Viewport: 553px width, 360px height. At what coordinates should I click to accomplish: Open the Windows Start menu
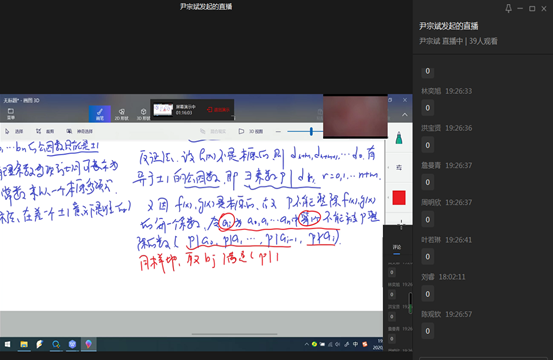[x=7, y=344]
